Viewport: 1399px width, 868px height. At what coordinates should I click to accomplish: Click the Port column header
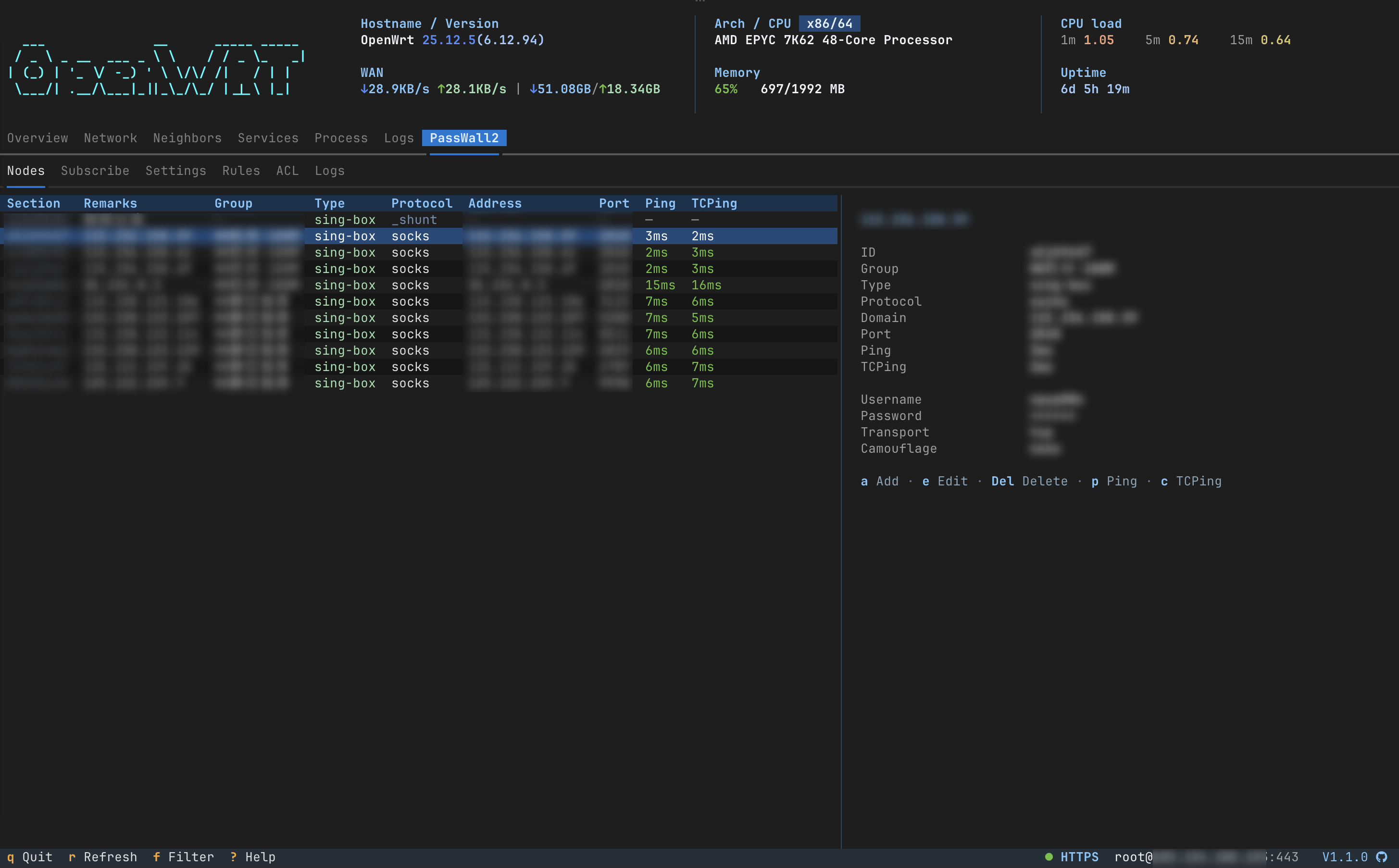(x=614, y=204)
